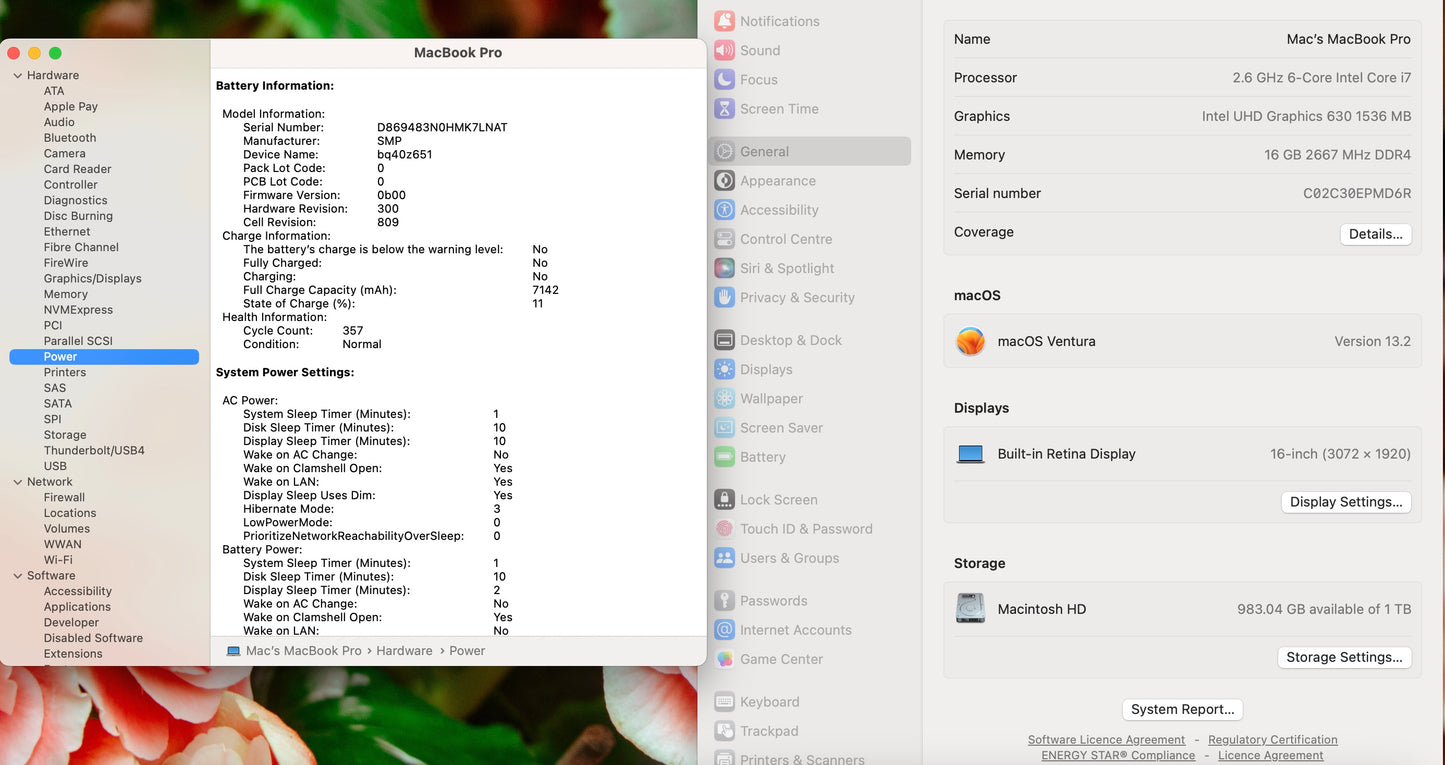Select Thunderbolt/USB4 in the hardware sidebar

[x=94, y=451]
